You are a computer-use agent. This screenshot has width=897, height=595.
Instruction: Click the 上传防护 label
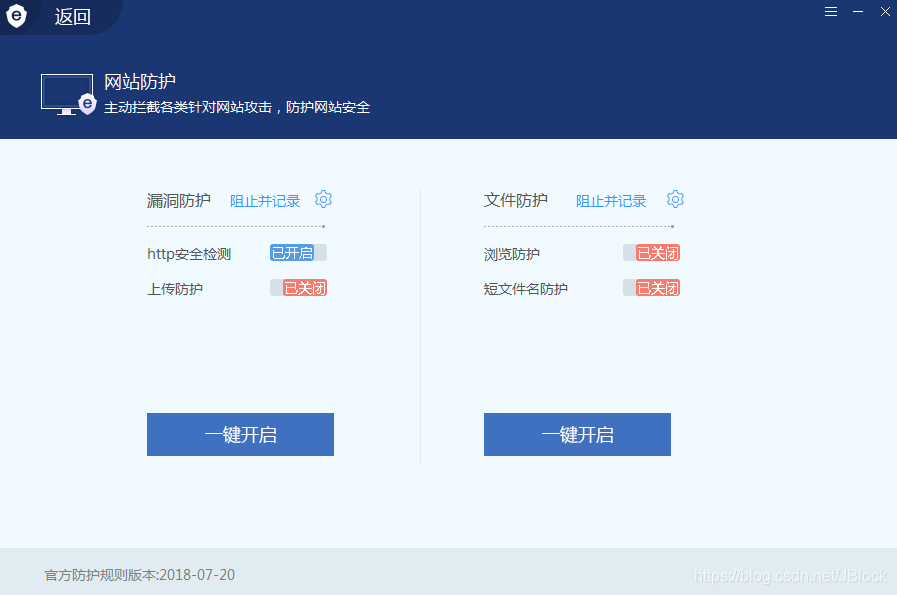click(x=175, y=289)
